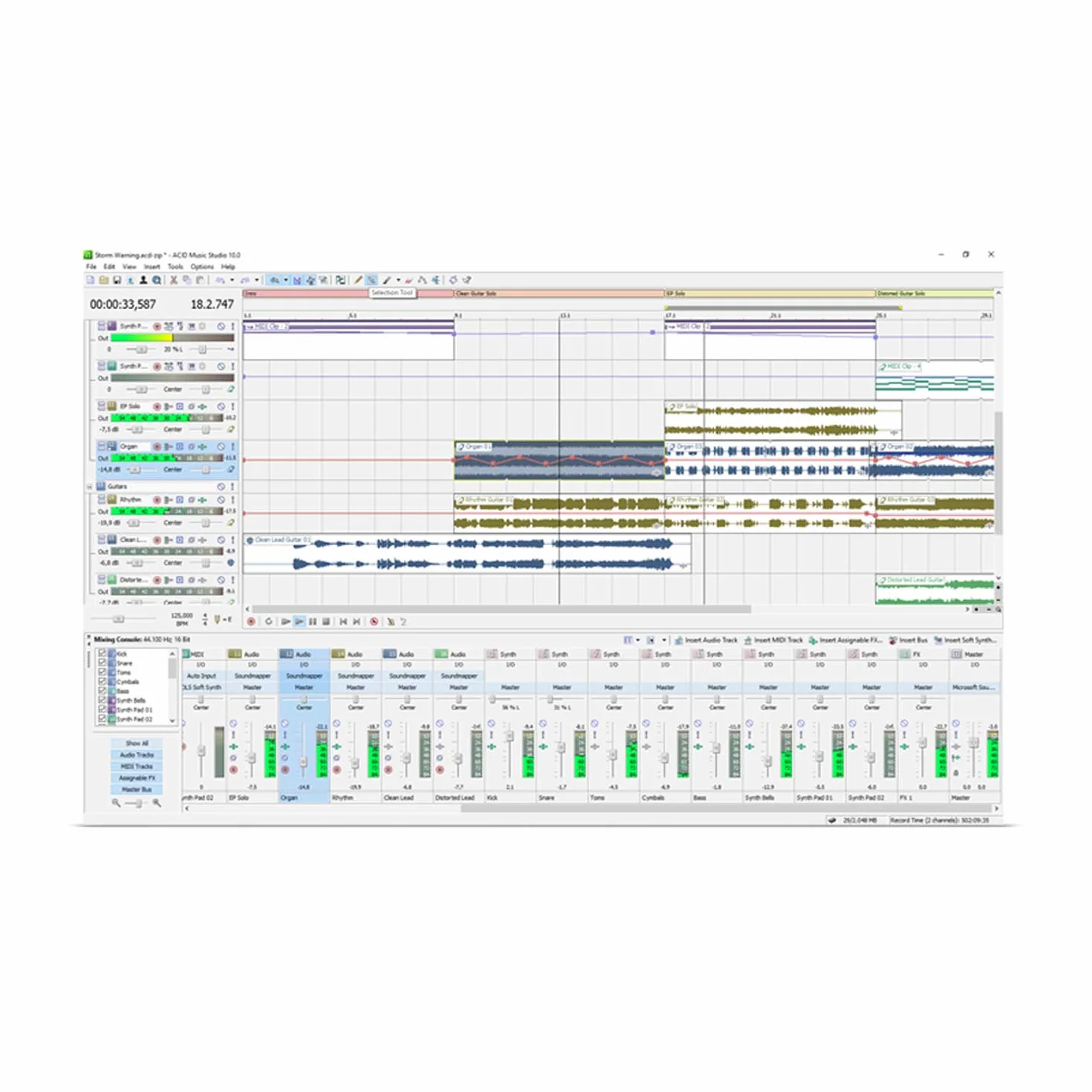Click the Save floppy disk icon

tap(117, 280)
